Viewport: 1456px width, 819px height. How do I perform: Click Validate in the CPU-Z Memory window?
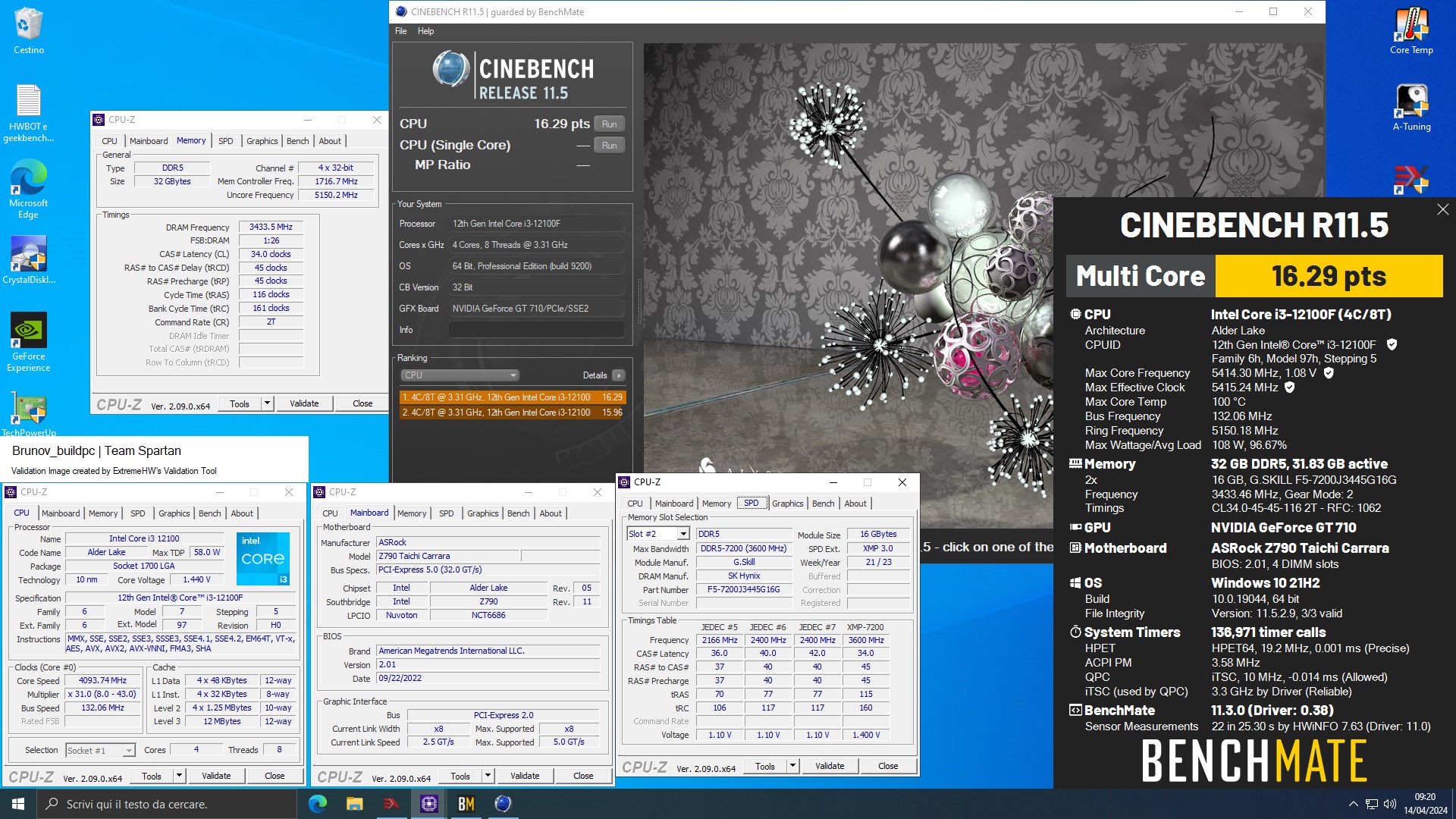pyautogui.click(x=304, y=403)
